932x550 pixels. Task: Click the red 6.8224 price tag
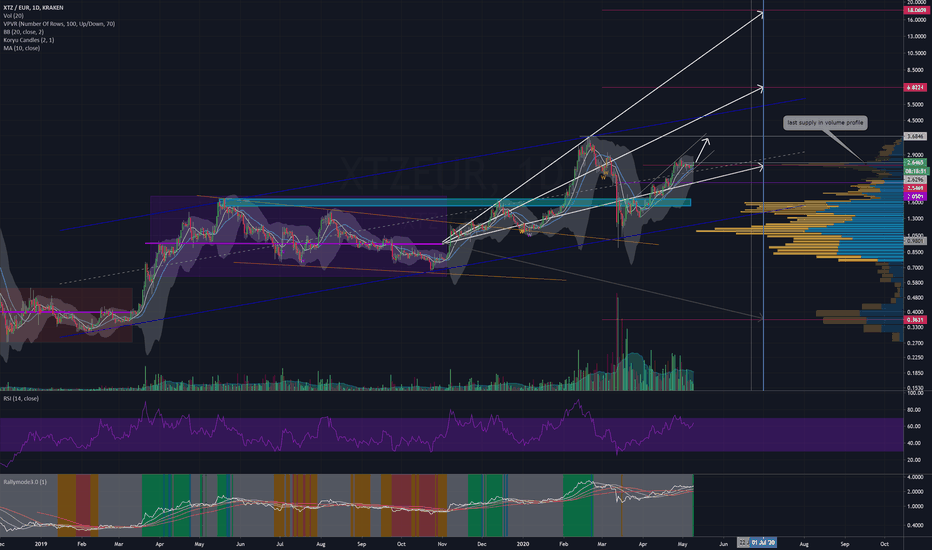pos(915,87)
